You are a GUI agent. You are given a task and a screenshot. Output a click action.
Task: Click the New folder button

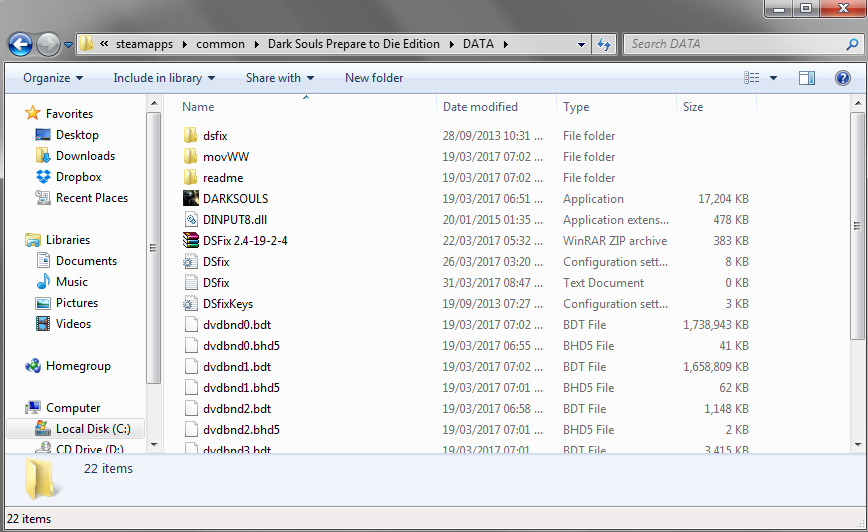coord(374,78)
